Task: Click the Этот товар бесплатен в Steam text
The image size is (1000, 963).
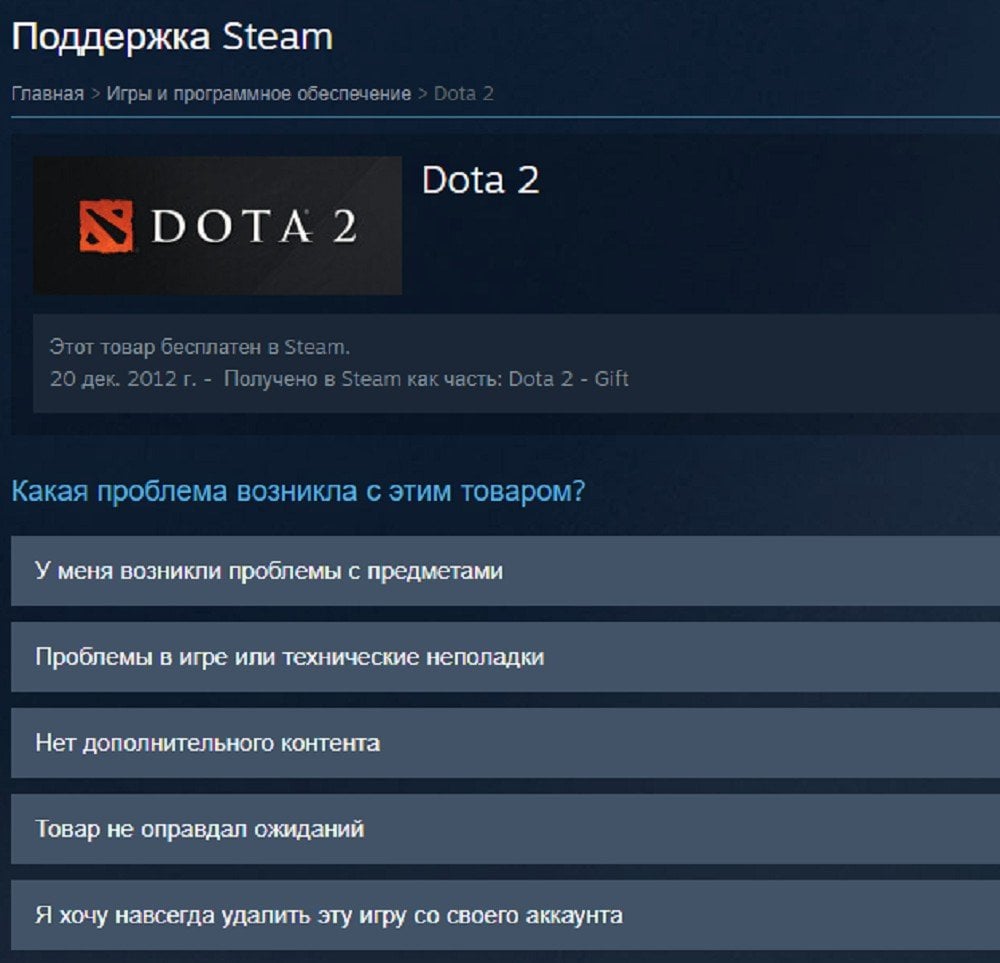Action: pyautogui.click(x=200, y=347)
